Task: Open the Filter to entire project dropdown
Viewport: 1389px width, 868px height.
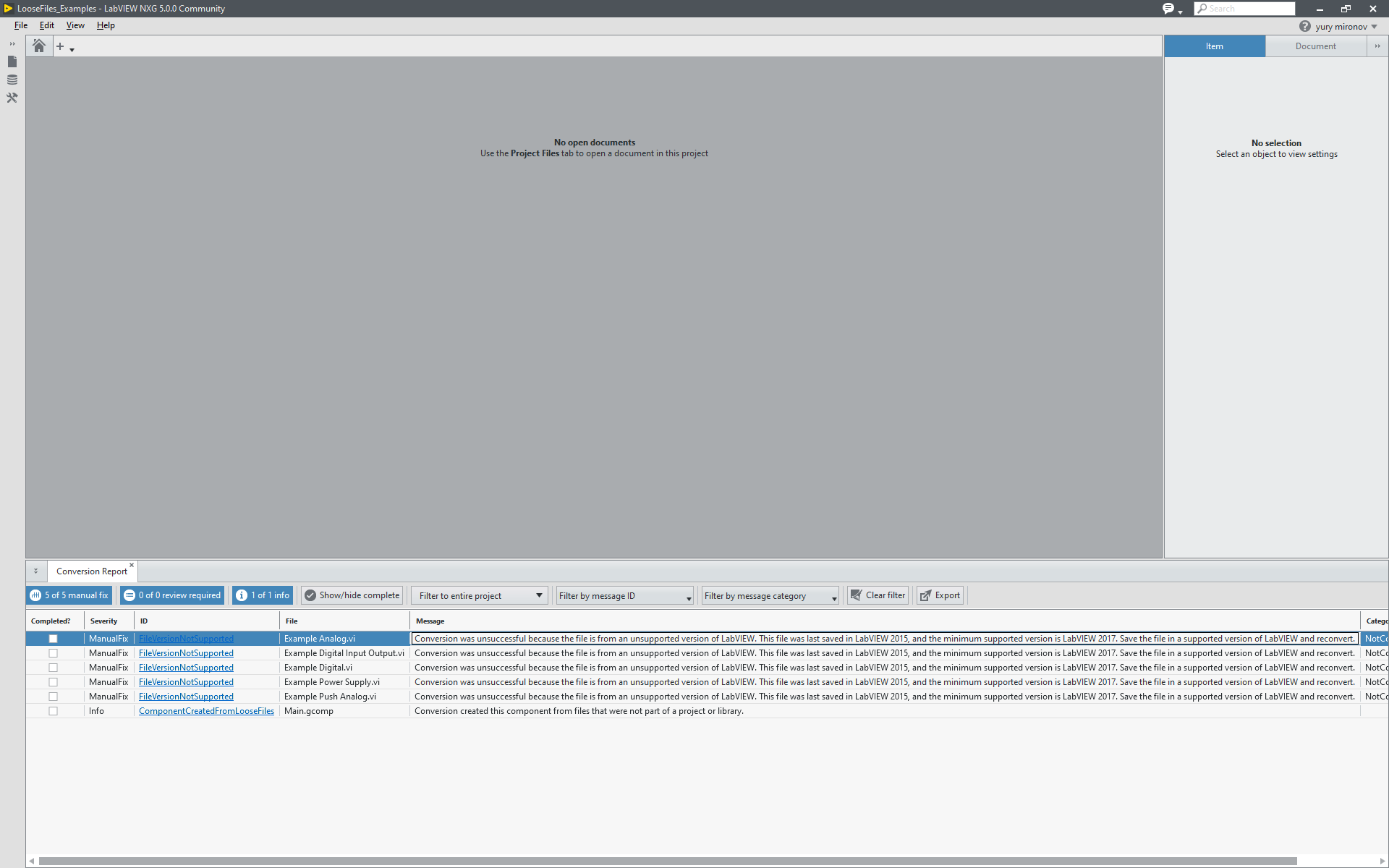Action: (479, 595)
